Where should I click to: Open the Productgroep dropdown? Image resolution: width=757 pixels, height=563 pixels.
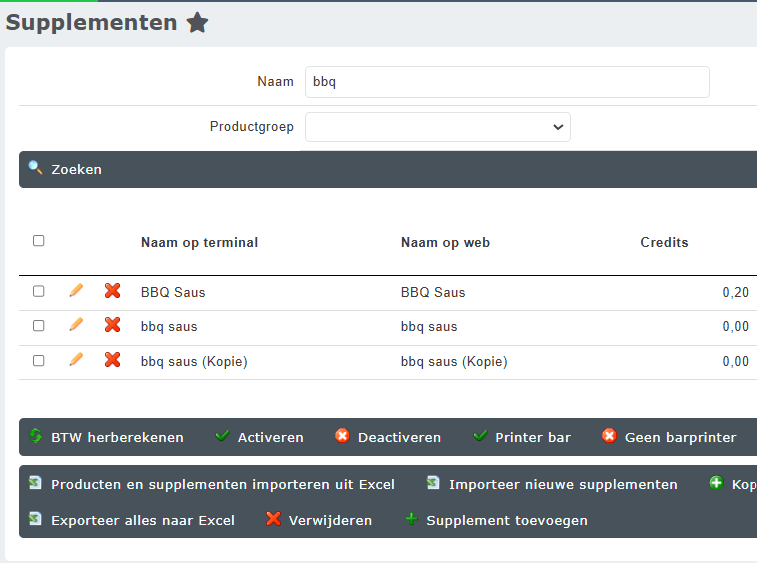(437, 127)
